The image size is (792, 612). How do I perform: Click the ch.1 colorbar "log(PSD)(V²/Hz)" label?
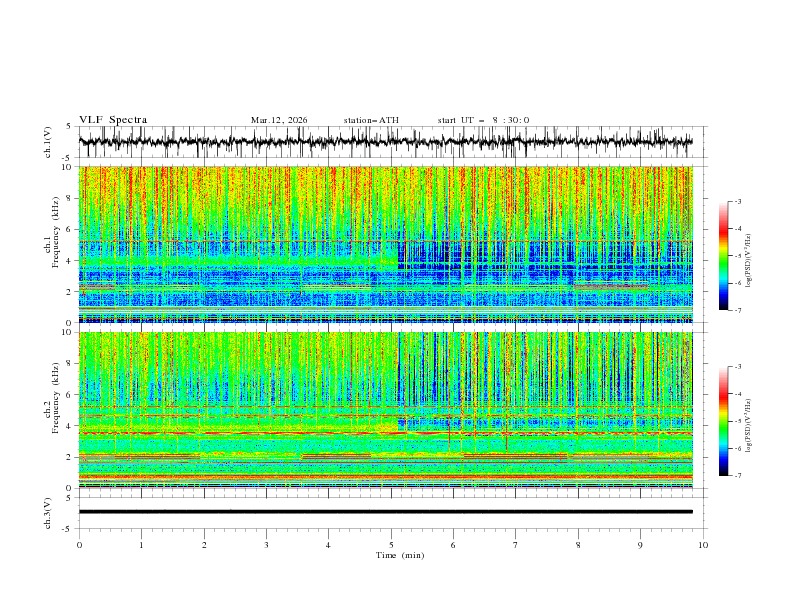pos(749,261)
